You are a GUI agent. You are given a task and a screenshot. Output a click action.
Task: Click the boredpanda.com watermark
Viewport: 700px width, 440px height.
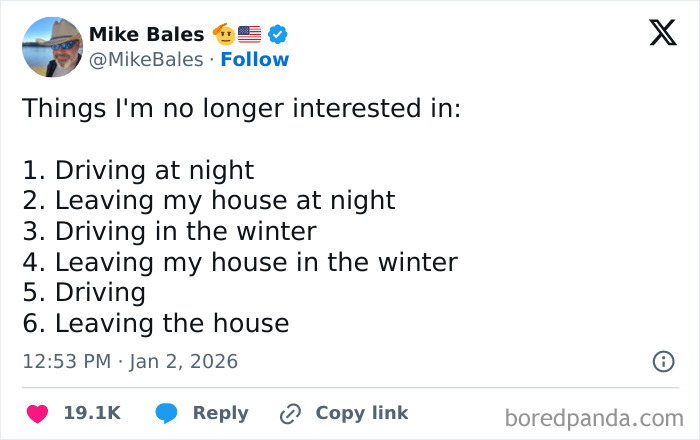tap(594, 416)
